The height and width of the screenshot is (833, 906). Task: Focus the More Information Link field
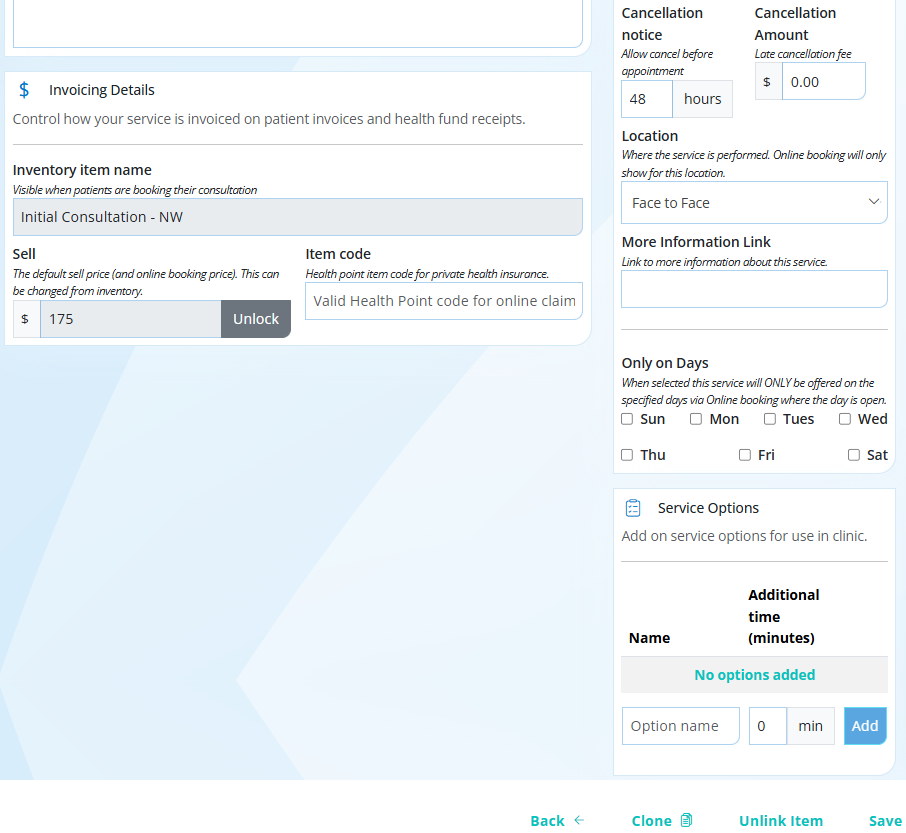pos(754,289)
